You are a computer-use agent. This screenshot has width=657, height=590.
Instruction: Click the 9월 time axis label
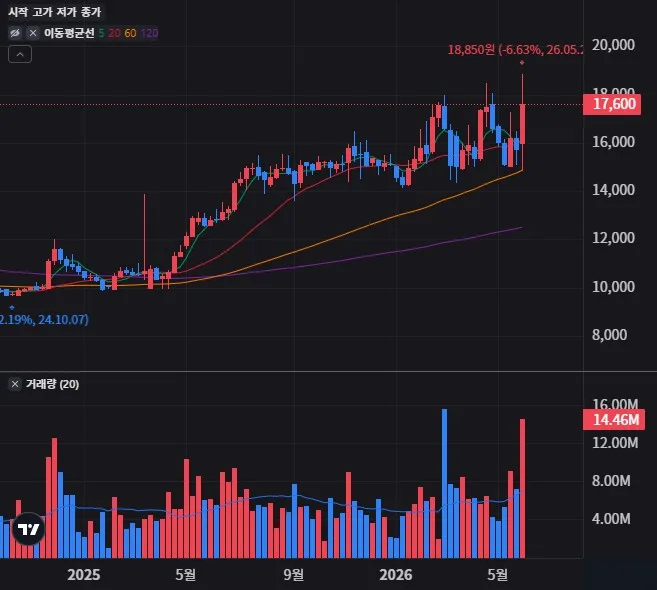tap(294, 574)
